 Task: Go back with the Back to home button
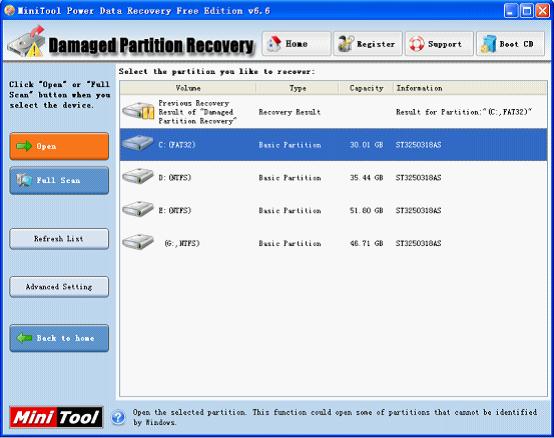[59, 338]
